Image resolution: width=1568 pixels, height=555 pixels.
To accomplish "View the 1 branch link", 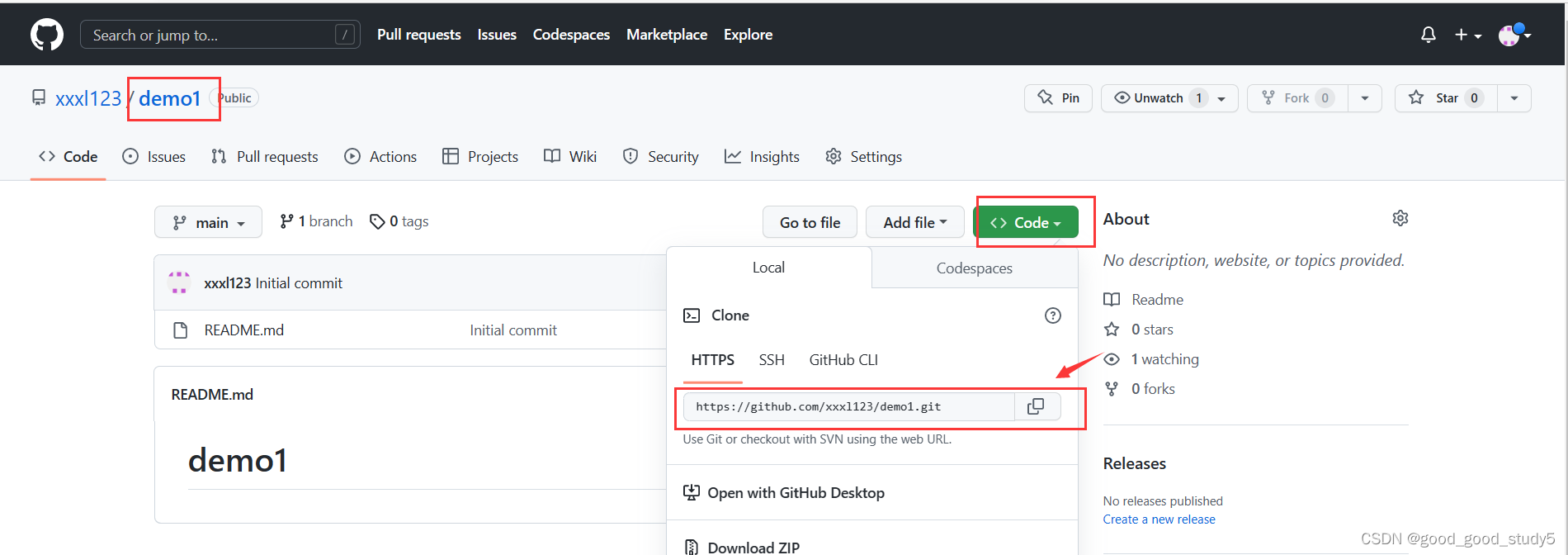I will pyautogui.click(x=316, y=221).
